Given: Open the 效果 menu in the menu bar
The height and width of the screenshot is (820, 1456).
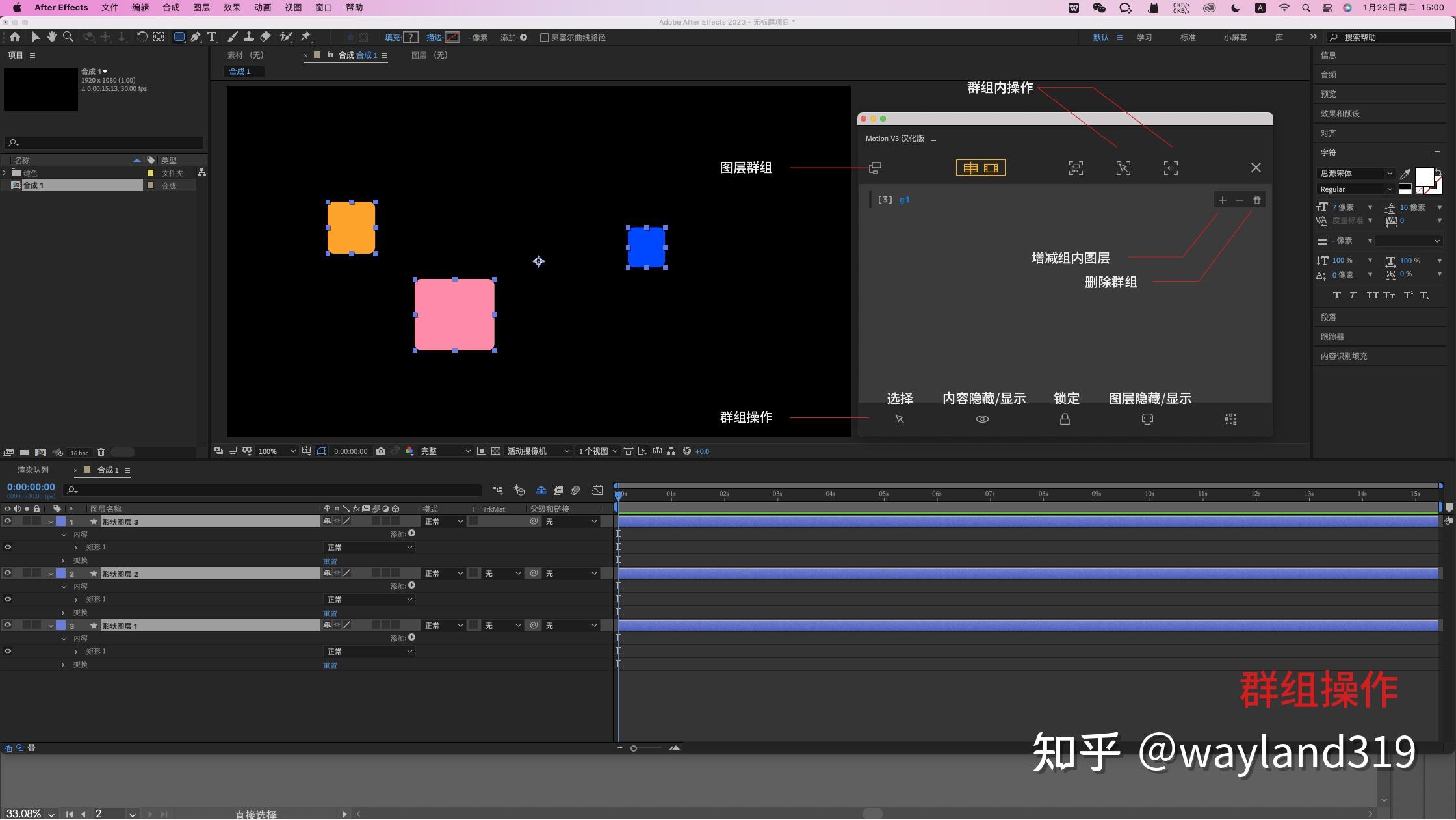Looking at the screenshot, I should coord(231,7).
